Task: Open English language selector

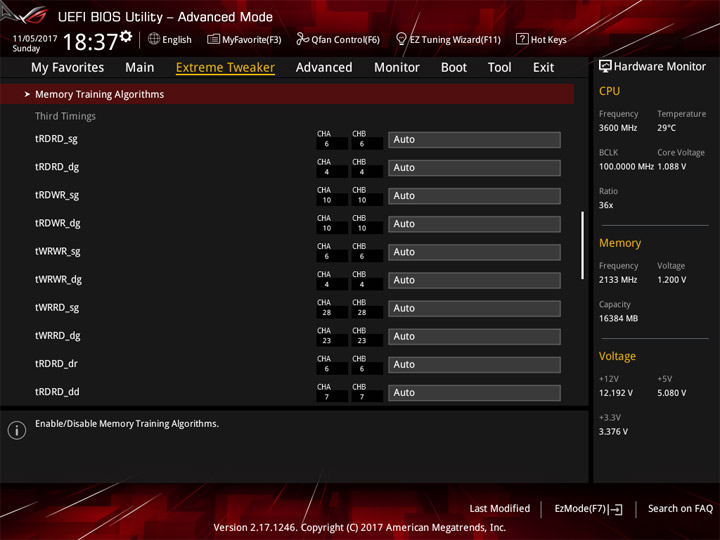Action: tap(177, 39)
